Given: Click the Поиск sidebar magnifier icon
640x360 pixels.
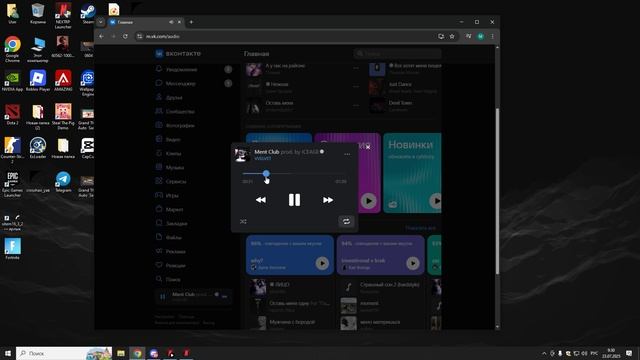Looking at the screenshot, I should pyautogui.click(x=159, y=279).
